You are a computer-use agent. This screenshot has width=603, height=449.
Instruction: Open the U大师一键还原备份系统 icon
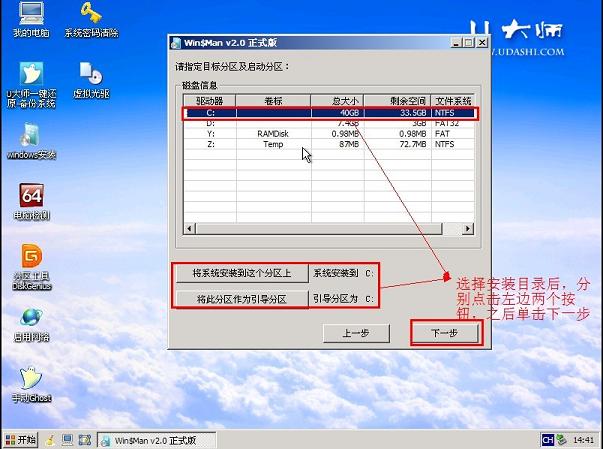click(31, 85)
